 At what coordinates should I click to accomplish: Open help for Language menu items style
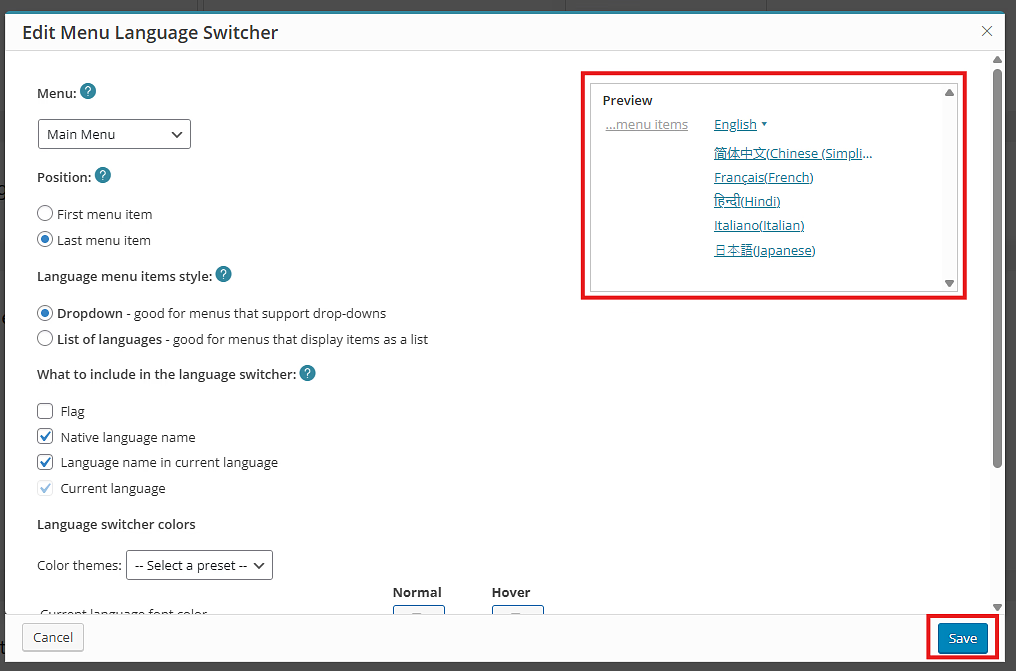pos(224,274)
